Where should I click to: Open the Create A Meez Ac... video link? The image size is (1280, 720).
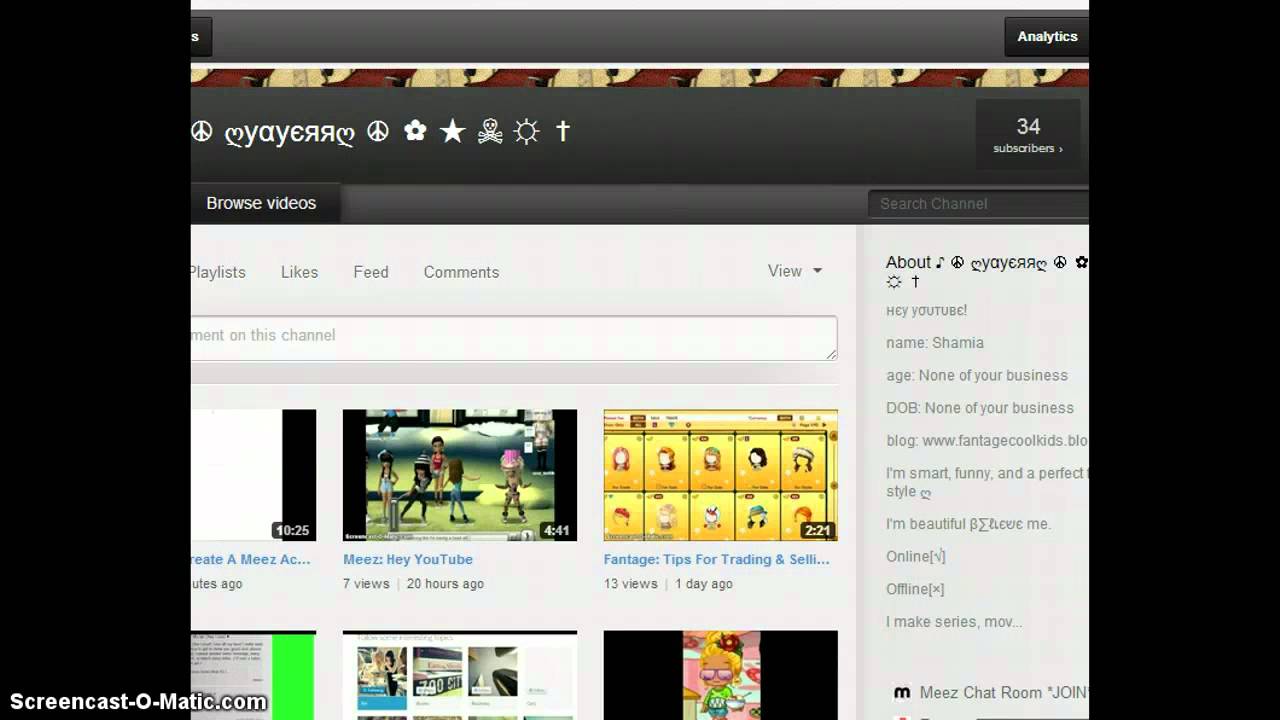[251, 559]
